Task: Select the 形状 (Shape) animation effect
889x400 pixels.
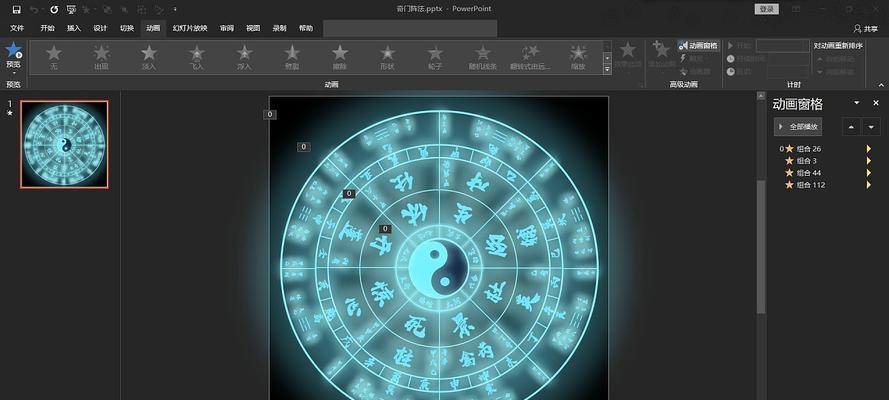Action: (387, 57)
